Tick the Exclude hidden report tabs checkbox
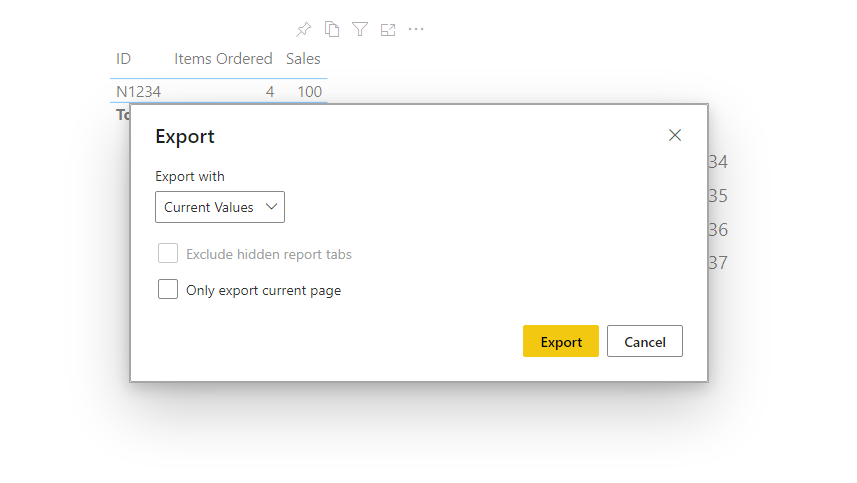This screenshot has width=857, height=483. point(168,254)
